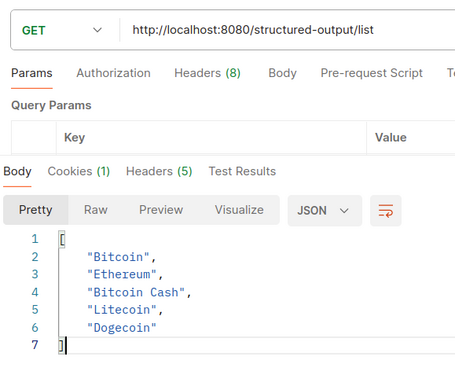This screenshot has height=386, width=455.
Task: Click the "Bitcoin" line in response
Action: 121,257
